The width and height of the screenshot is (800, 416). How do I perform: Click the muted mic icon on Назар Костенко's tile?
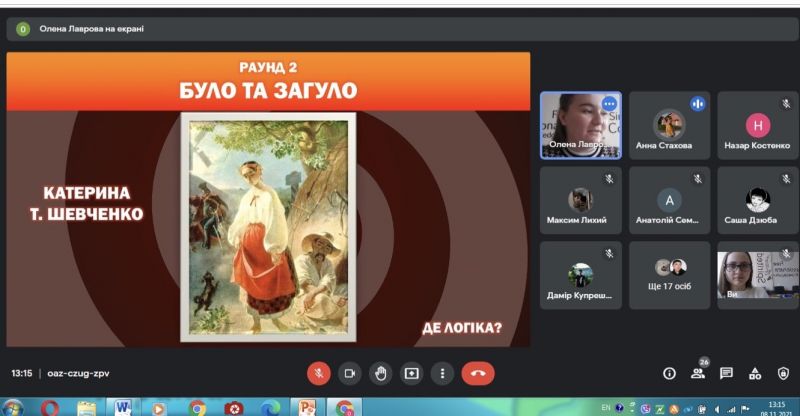pyautogui.click(x=786, y=104)
